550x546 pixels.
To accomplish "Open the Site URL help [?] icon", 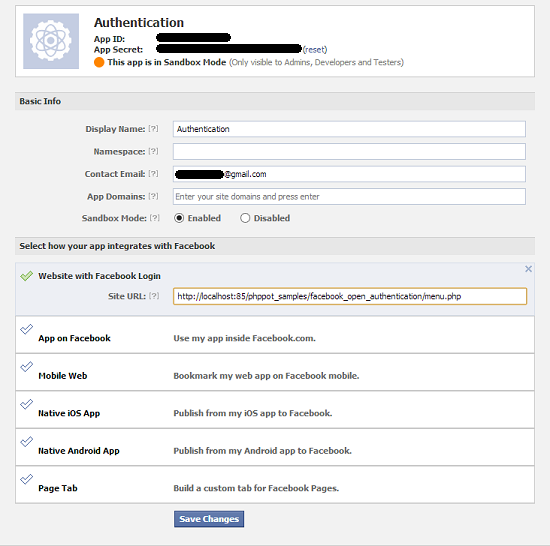I will (154, 296).
